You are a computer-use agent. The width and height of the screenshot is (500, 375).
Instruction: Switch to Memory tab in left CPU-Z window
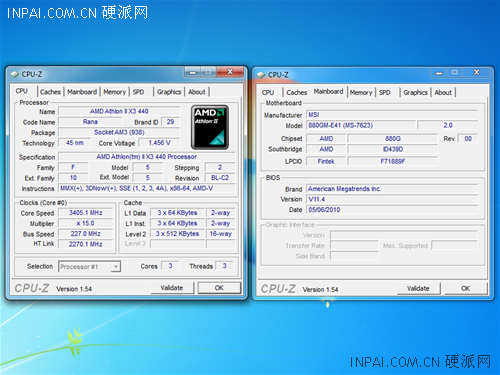(114, 92)
